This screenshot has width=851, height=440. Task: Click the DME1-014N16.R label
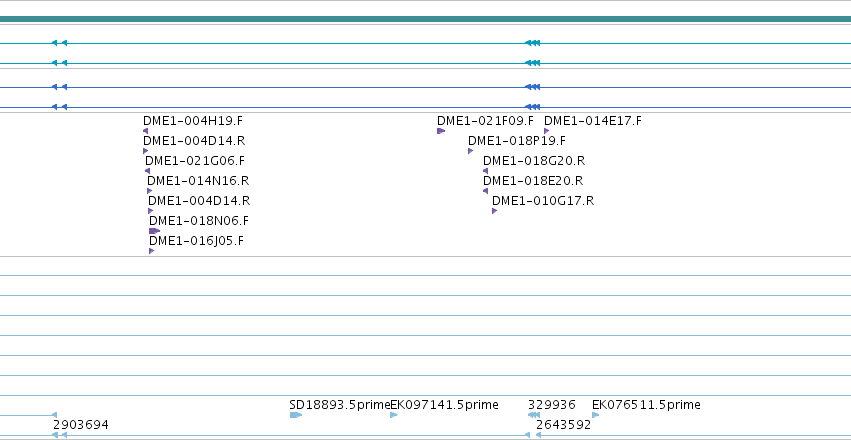coord(198,181)
